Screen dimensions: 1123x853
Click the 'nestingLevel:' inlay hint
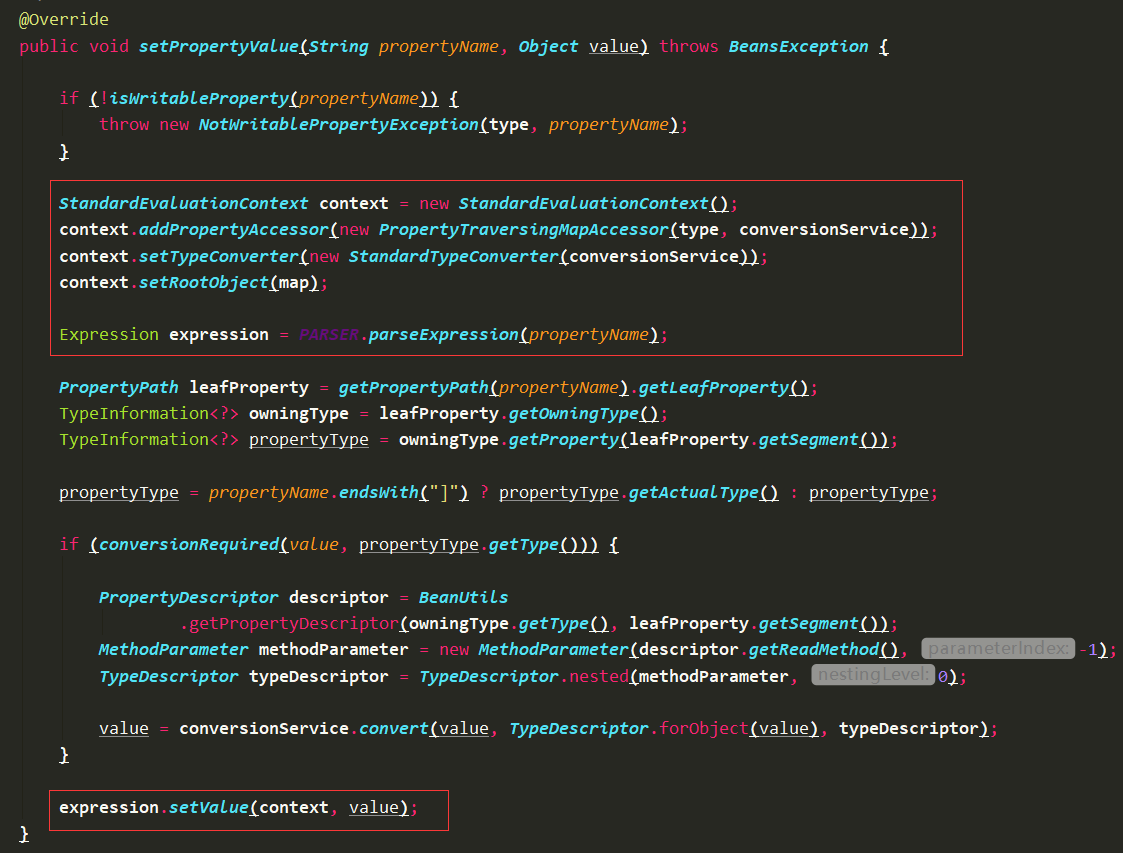(x=873, y=675)
